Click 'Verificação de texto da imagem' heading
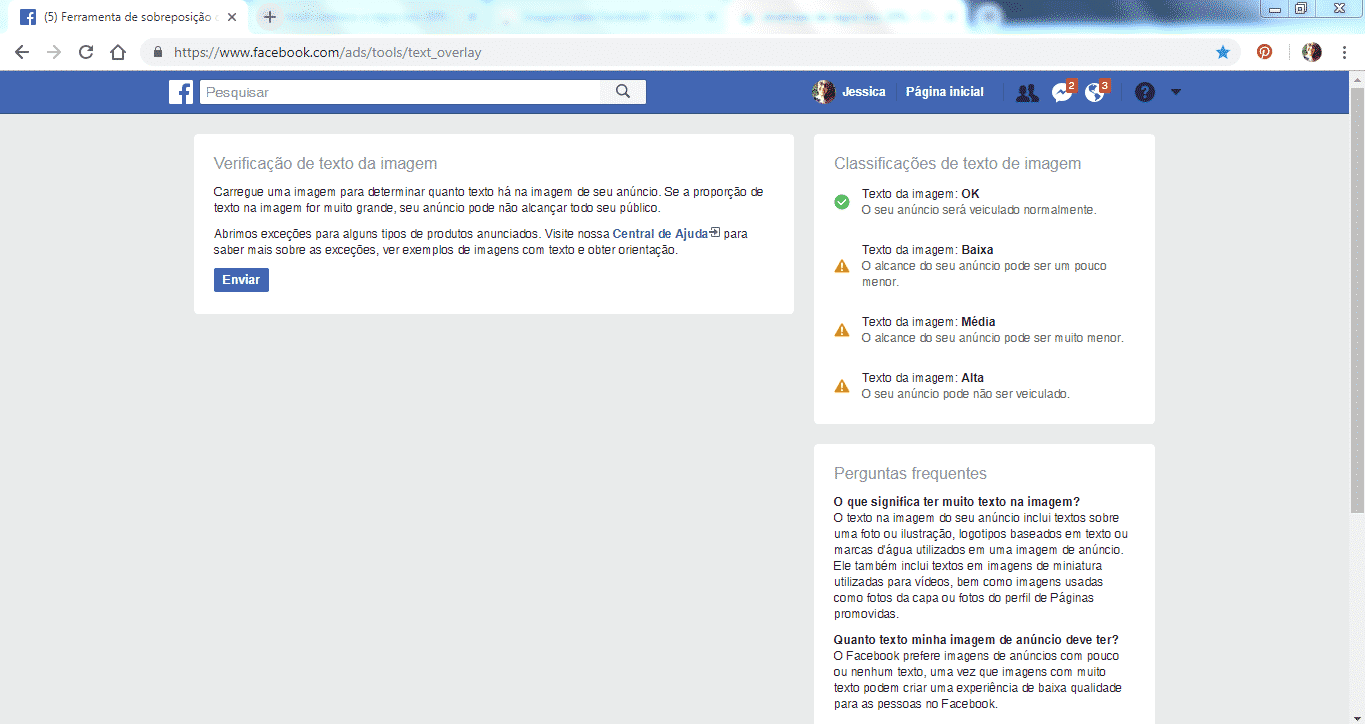The width and height of the screenshot is (1365, 724). coord(325,164)
